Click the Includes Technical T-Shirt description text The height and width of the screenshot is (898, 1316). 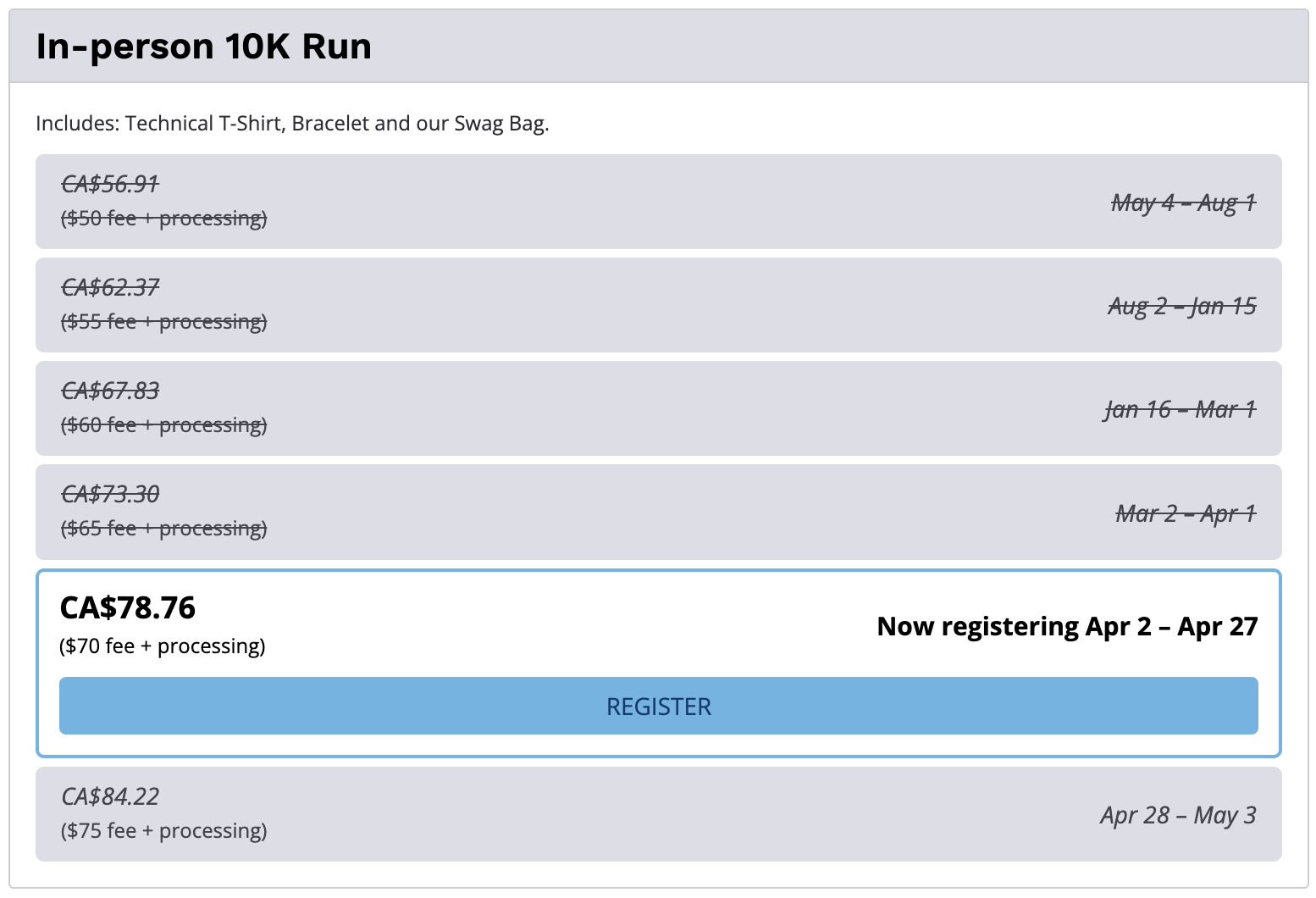click(292, 124)
